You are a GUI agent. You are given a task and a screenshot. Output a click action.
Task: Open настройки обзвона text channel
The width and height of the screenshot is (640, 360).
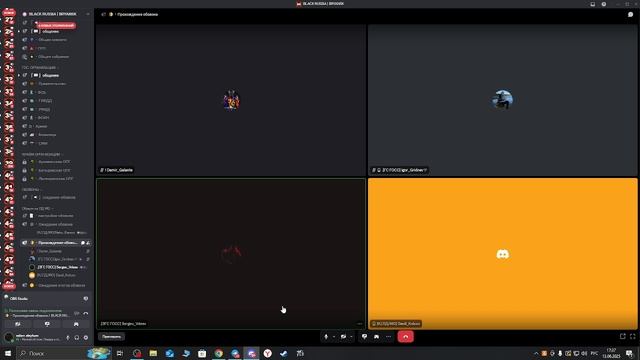(56, 216)
